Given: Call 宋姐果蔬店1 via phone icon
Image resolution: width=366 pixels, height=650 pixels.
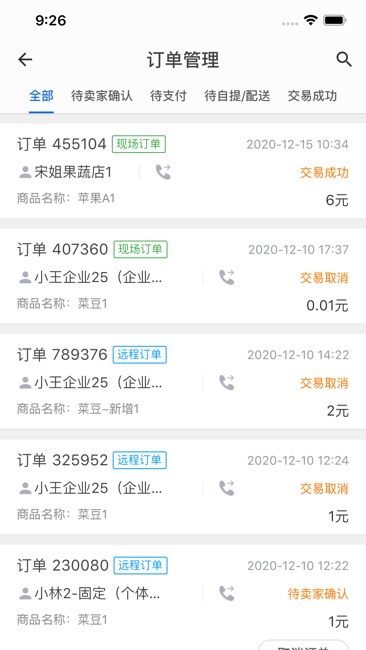Looking at the screenshot, I should (x=163, y=172).
